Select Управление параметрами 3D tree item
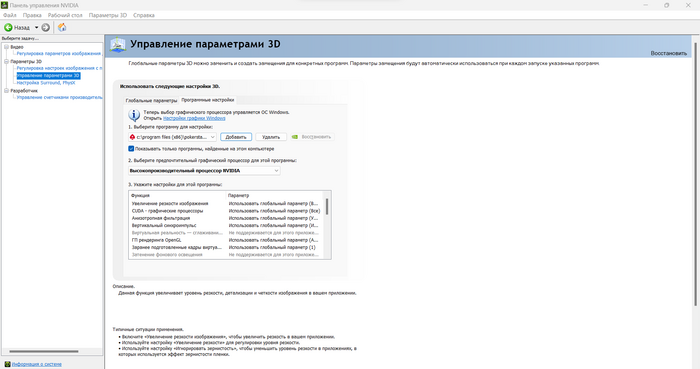The height and width of the screenshot is (369, 700). (48, 76)
